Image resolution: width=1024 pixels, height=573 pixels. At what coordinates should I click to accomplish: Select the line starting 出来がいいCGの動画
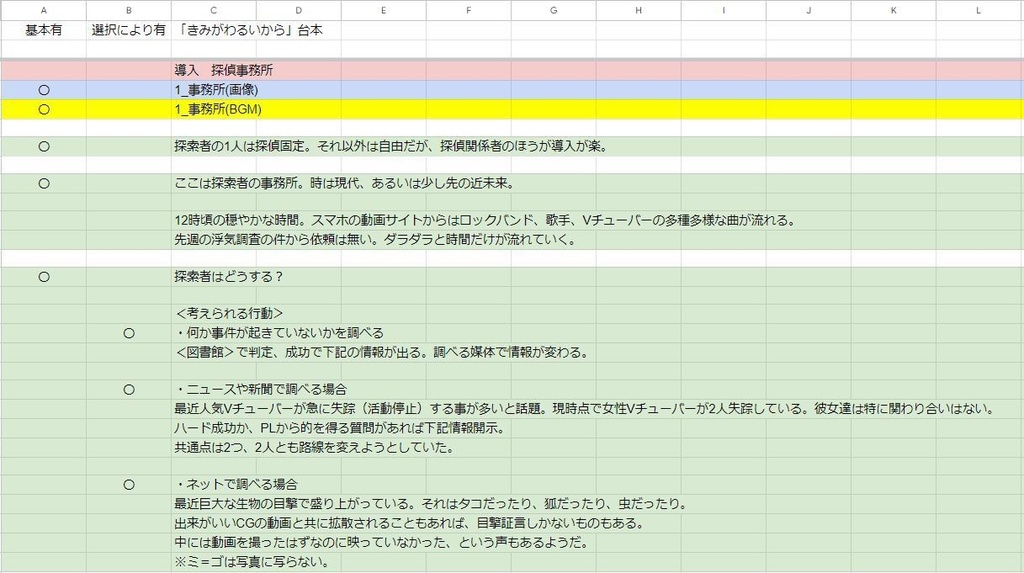point(409,523)
